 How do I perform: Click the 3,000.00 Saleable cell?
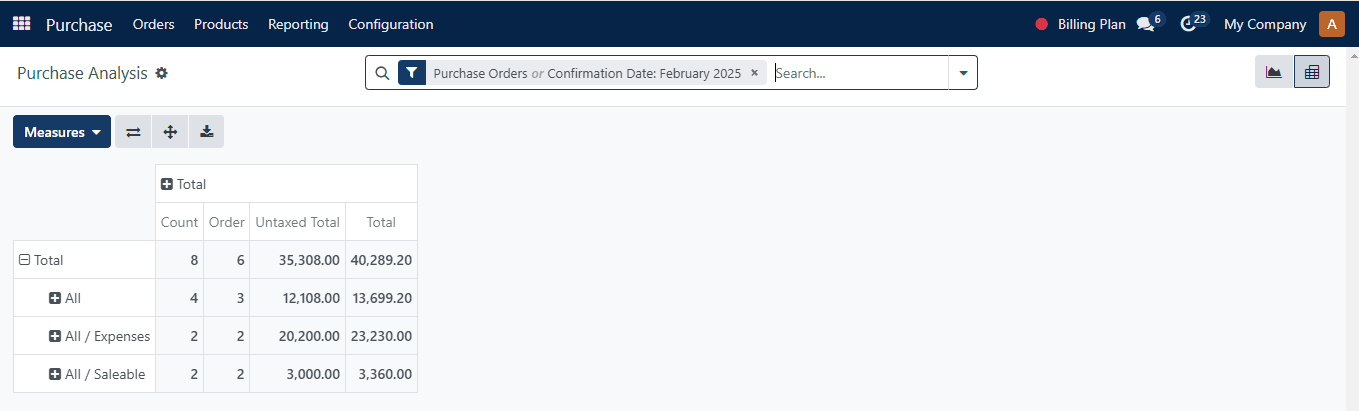(298, 374)
